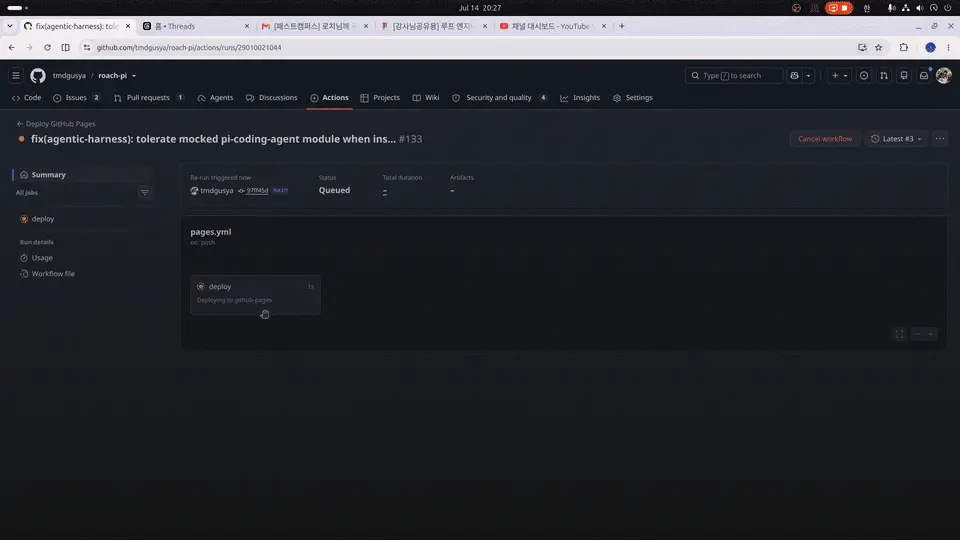Open the Discussions tab

coord(271,97)
